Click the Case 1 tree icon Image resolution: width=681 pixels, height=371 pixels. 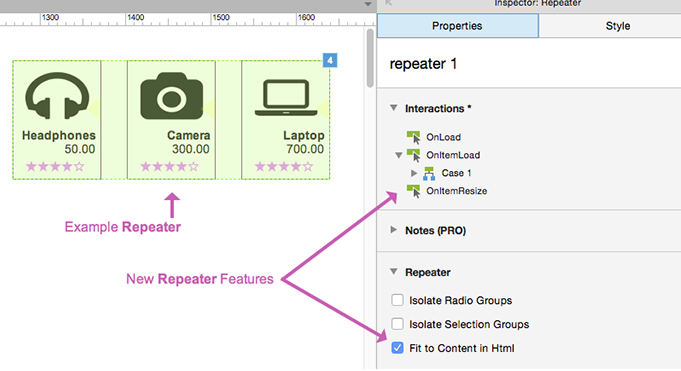click(429, 173)
